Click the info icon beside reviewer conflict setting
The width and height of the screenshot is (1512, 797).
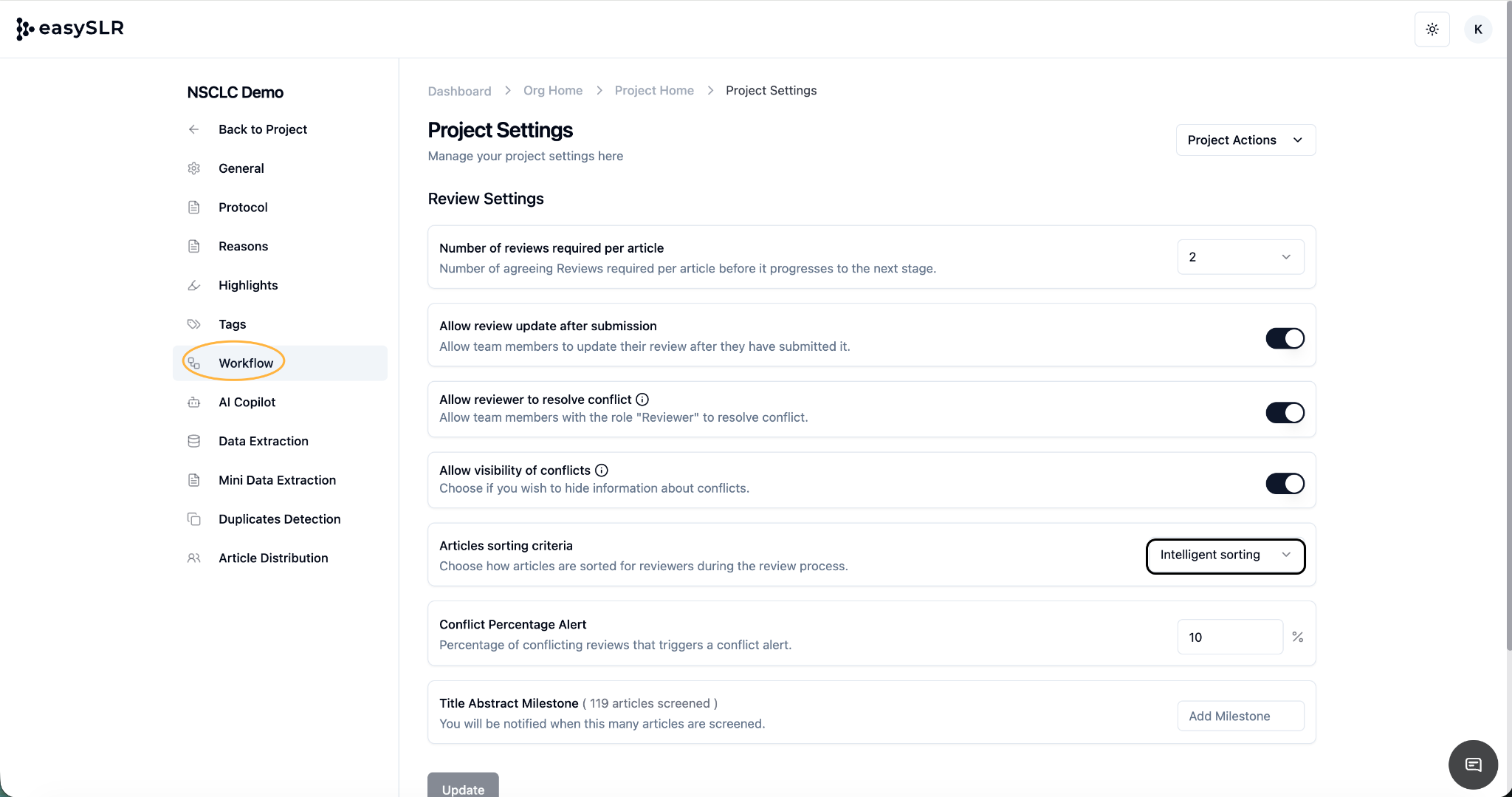(642, 400)
